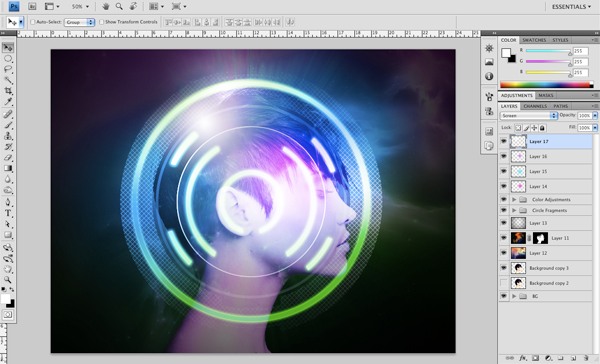Click the Zoom magnifier in the application bar
This screenshot has width=600, height=364.
pyautogui.click(x=119, y=7)
